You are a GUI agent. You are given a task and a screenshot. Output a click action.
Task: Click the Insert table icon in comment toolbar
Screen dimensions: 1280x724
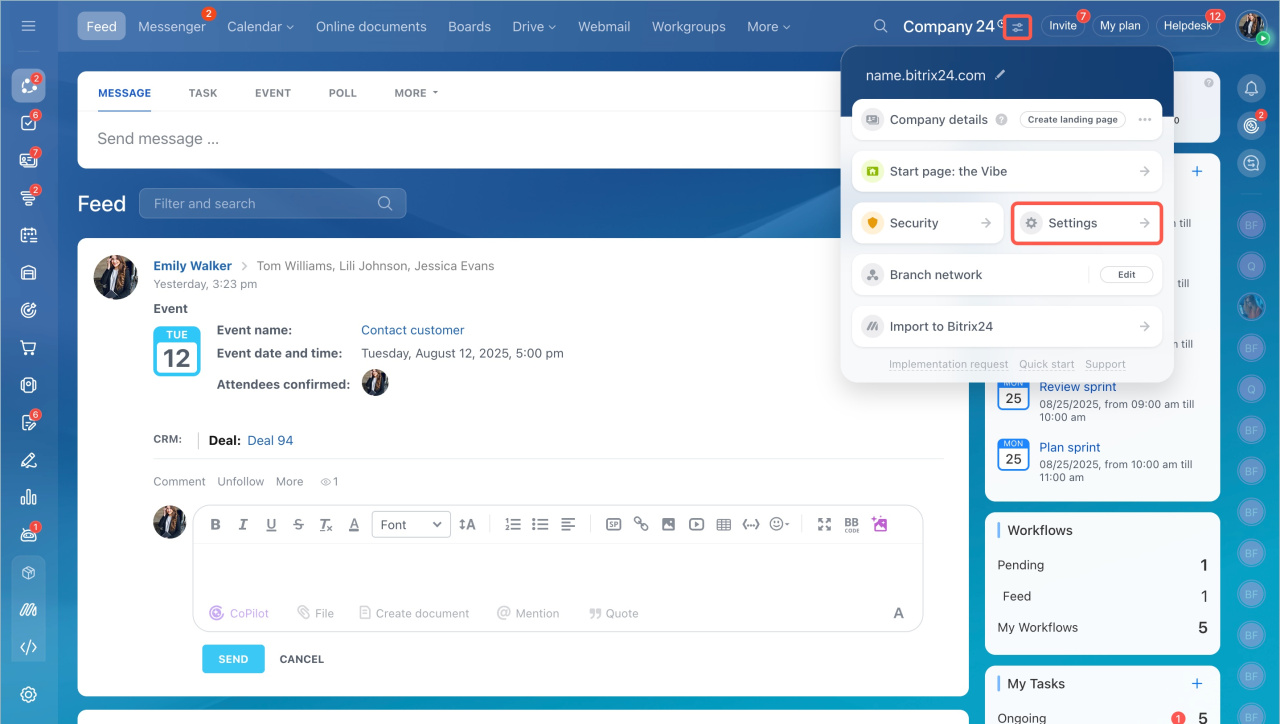click(723, 523)
